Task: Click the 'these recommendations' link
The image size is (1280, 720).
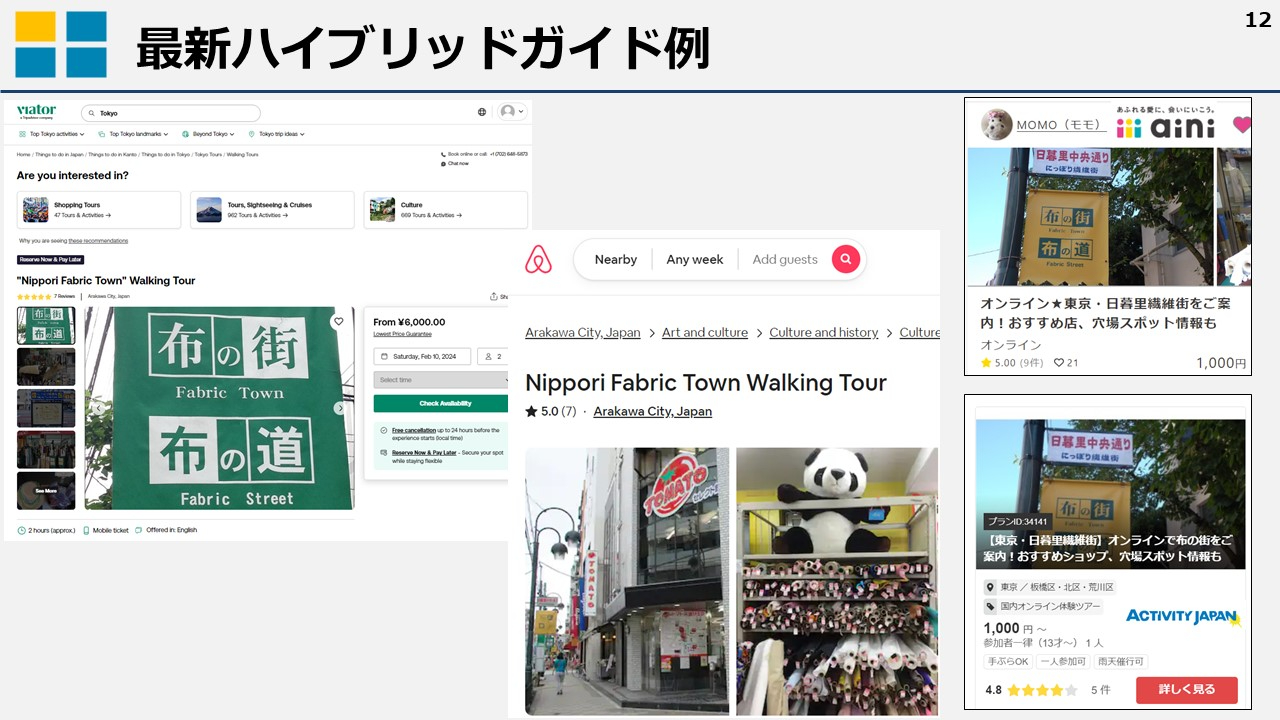Action: 98,241
